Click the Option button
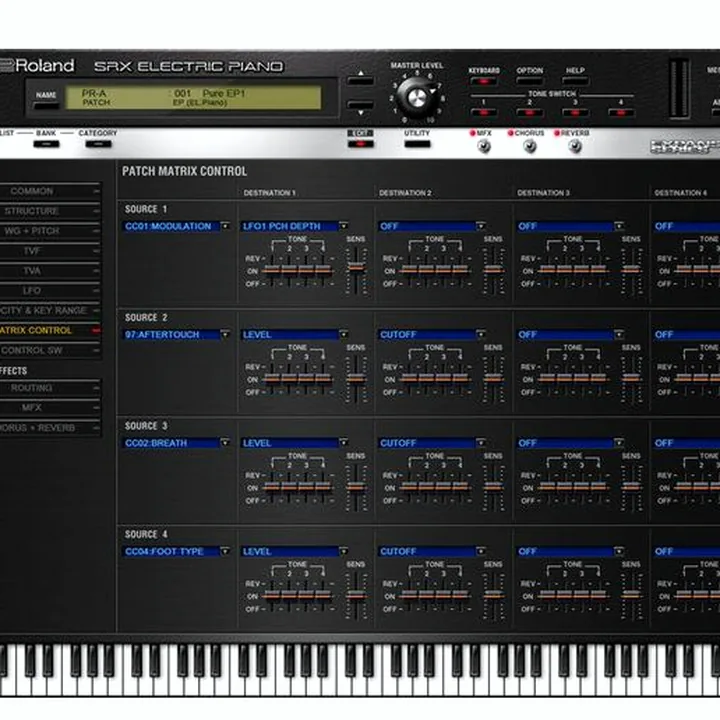This screenshot has width=720, height=720. [529, 81]
